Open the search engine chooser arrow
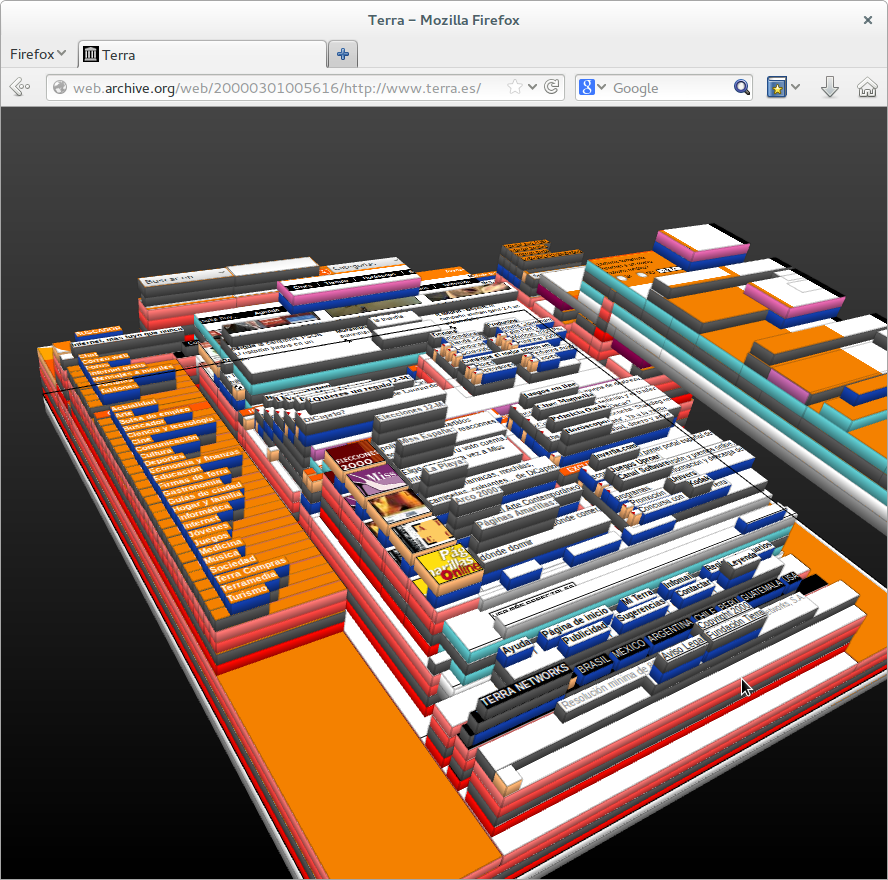888x880 pixels. pyautogui.click(x=601, y=87)
